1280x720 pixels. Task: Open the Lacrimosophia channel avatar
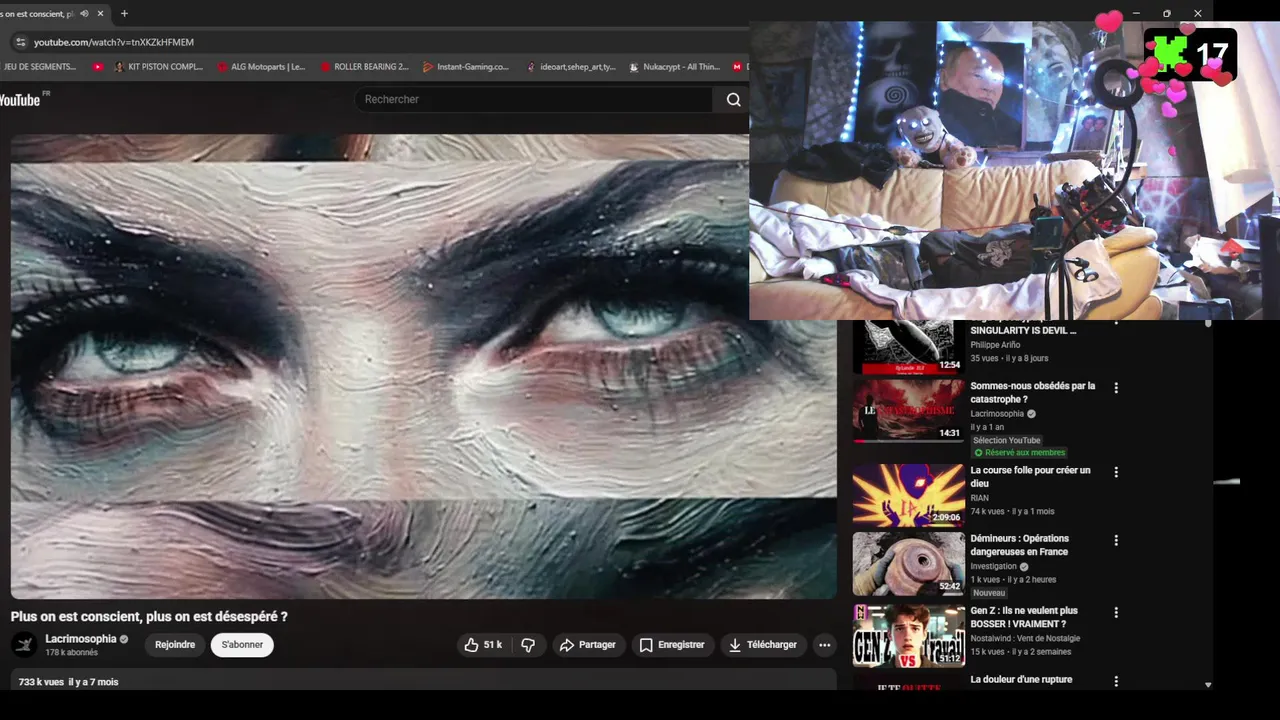[x=24, y=645]
